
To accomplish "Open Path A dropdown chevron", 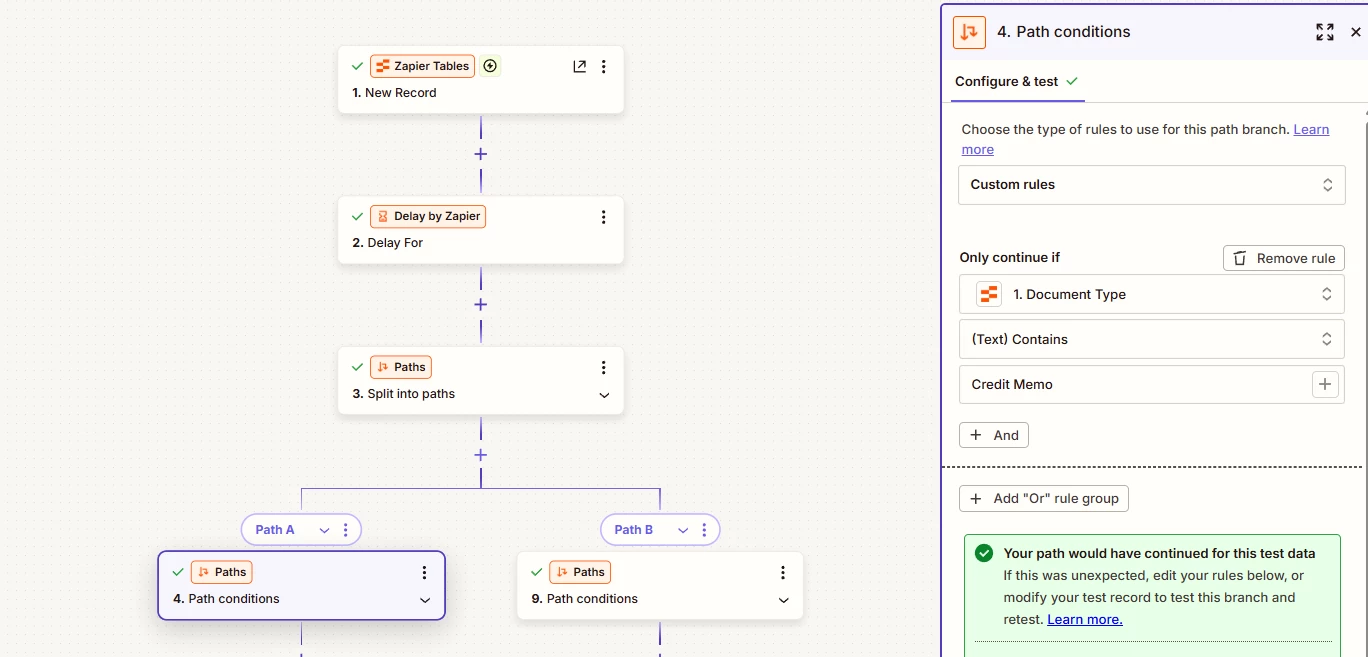I will tap(324, 530).
